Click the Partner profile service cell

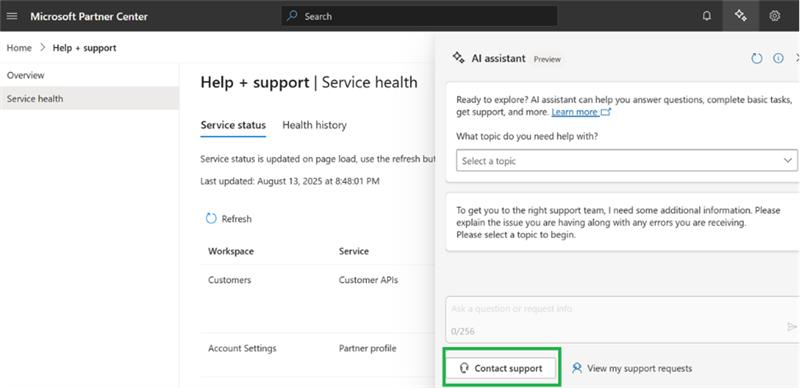click(367, 348)
